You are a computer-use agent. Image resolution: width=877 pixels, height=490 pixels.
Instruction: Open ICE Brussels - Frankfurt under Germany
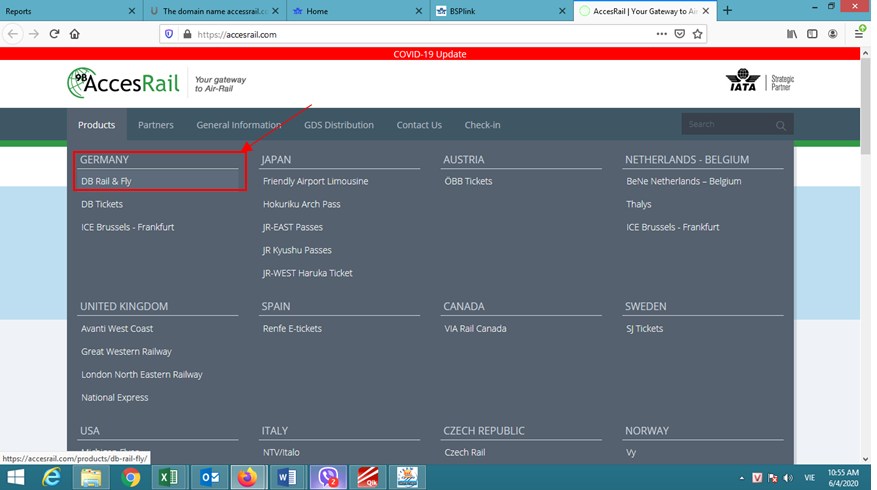(128, 227)
